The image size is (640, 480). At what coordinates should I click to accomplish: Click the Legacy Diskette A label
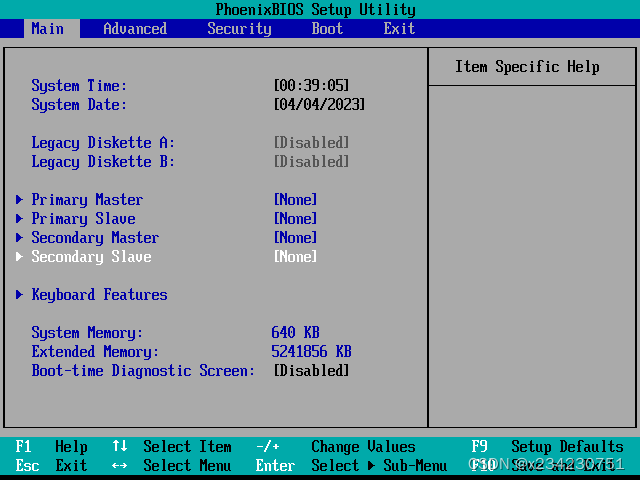[x=103, y=142]
